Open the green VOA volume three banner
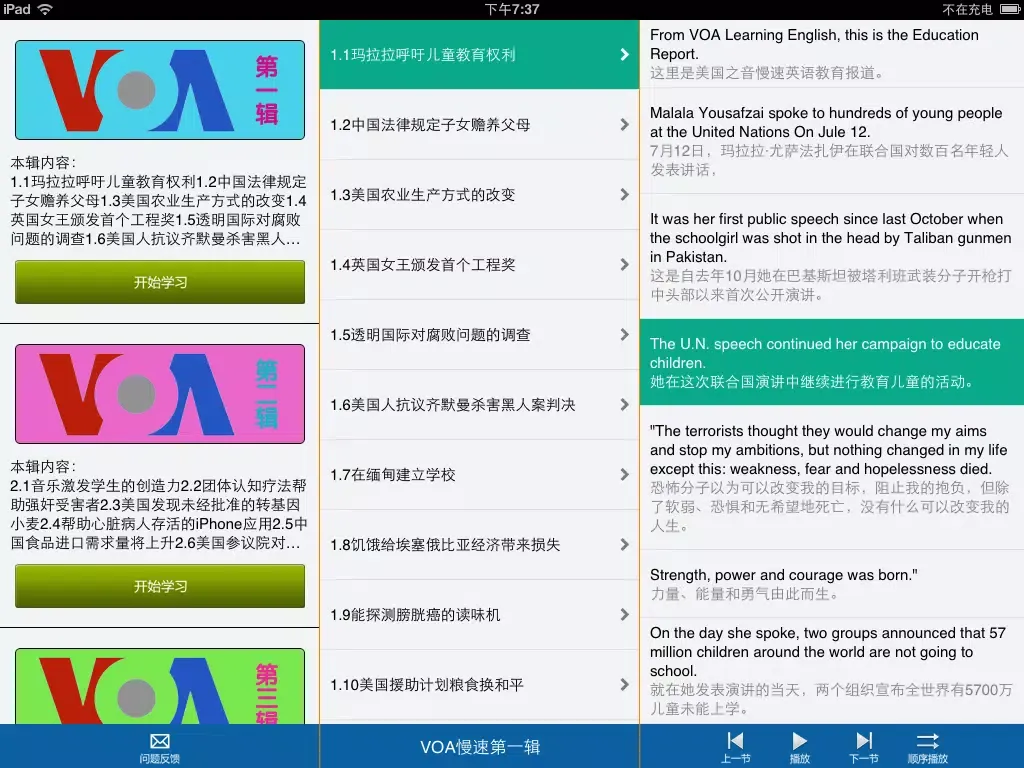Image resolution: width=1024 pixels, height=768 pixels. [x=160, y=686]
